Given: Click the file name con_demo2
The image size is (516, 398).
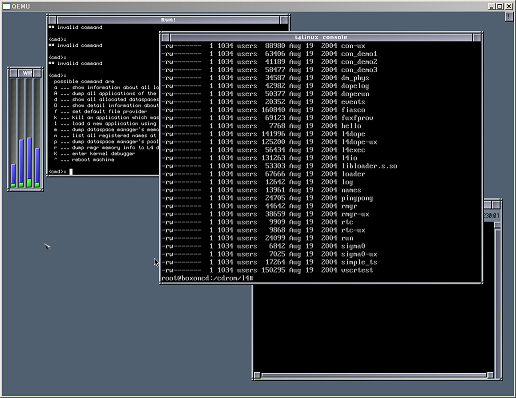Looking at the screenshot, I should [359, 62].
